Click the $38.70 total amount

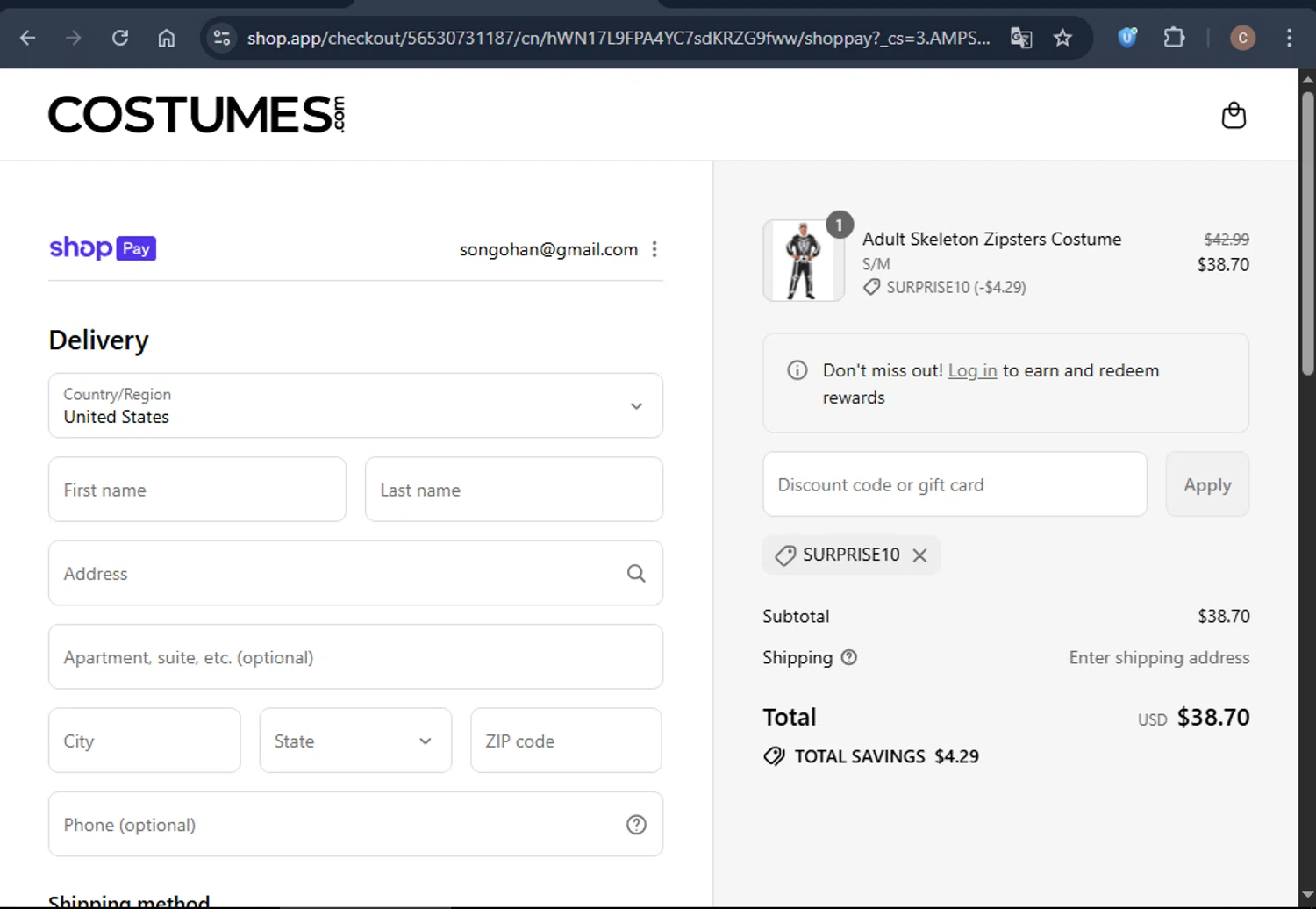click(1212, 717)
